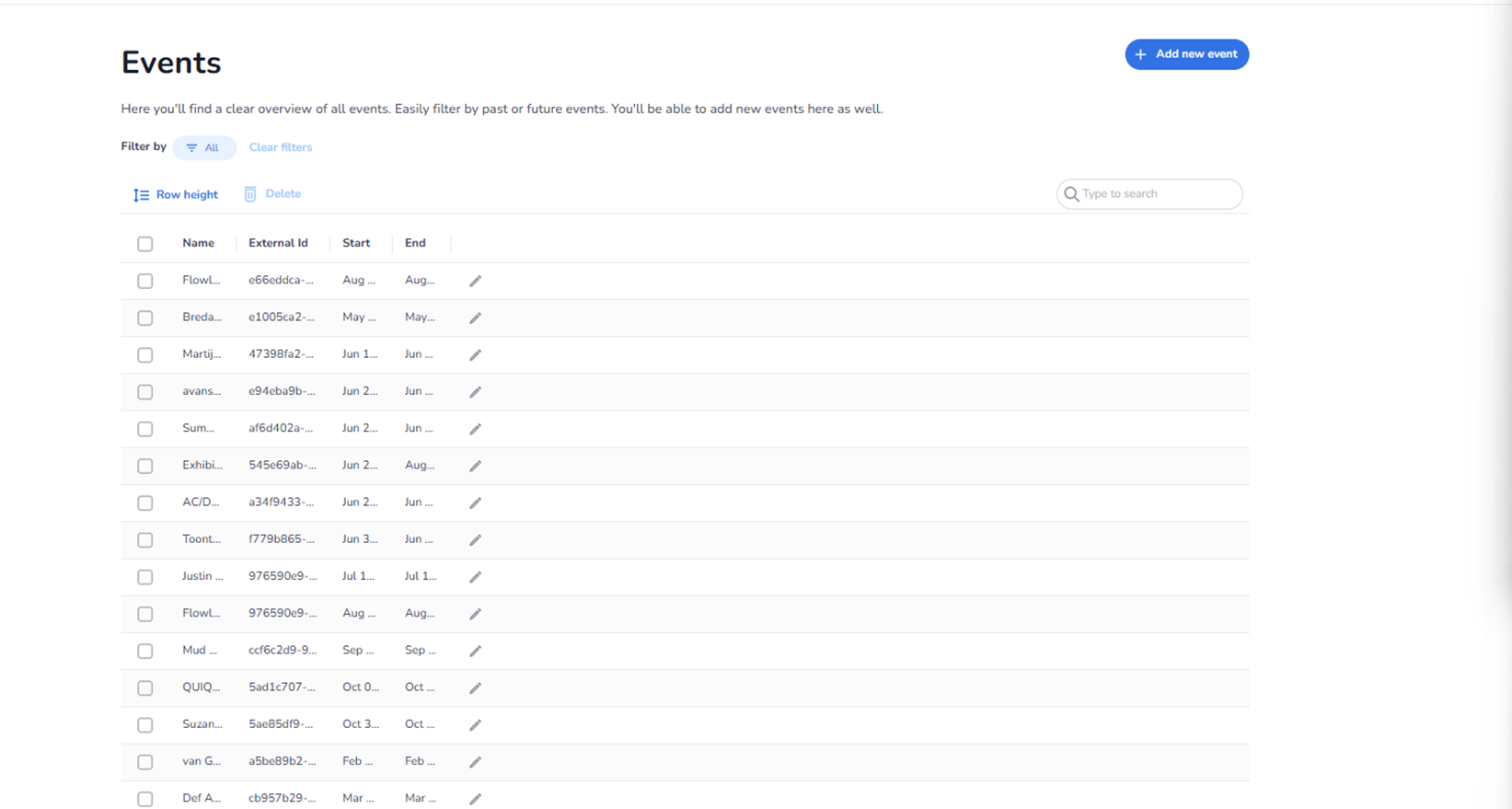Click the Clear filters link

tap(281, 147)
